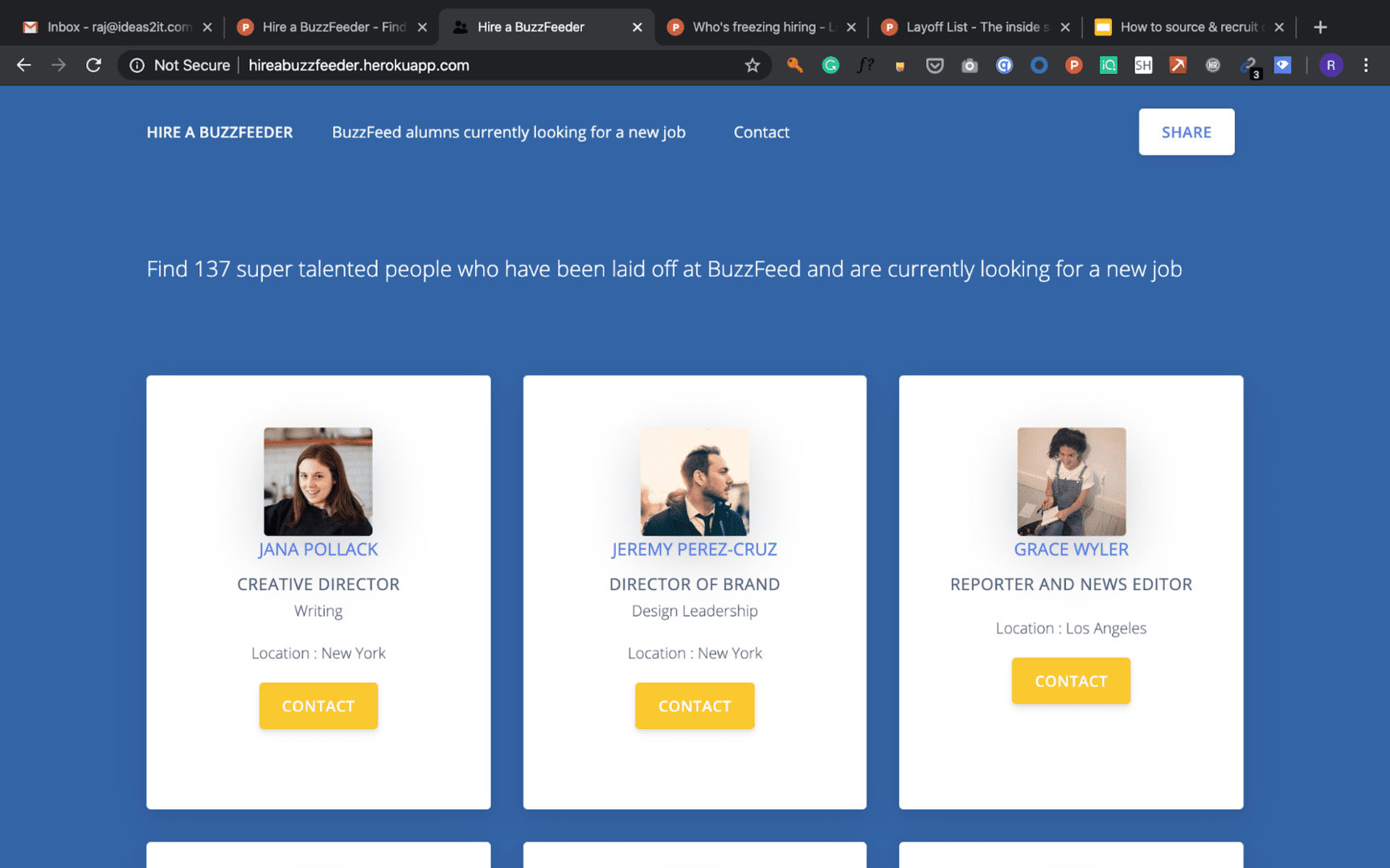Screen dimensions: 1390x868
Task: Click the link extension icon with badge 3
Action: point(1249,65)
